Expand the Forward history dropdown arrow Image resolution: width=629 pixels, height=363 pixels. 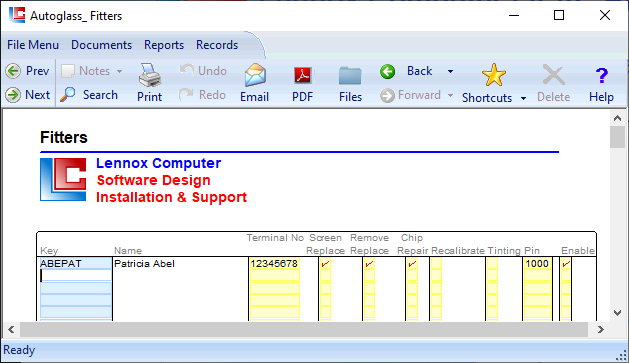click(x=450, y=95)
